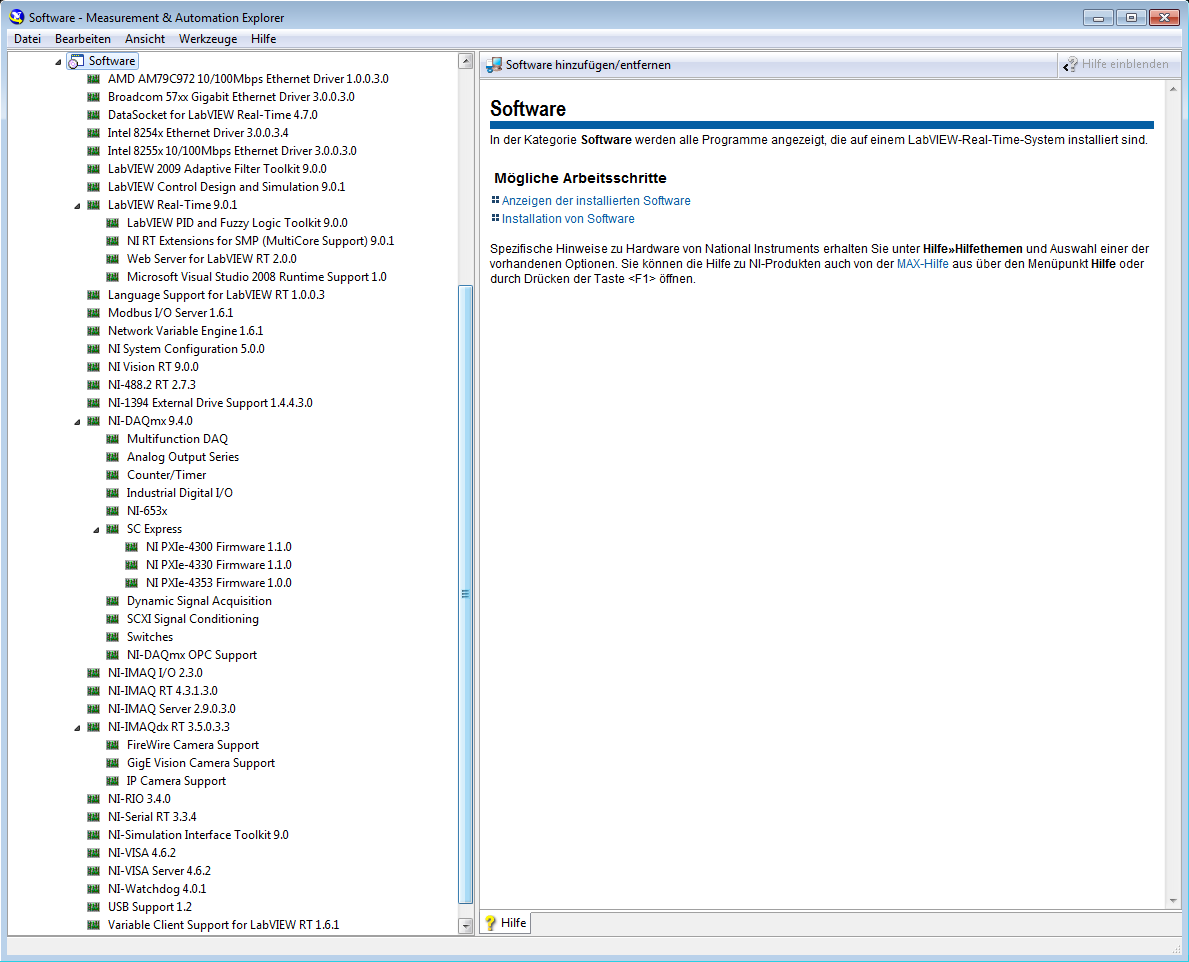Select Microsoft Visual Studio 2008 Runtime Support
The width and height of the screenshot is (1189, 962).
tap(256, 277)
